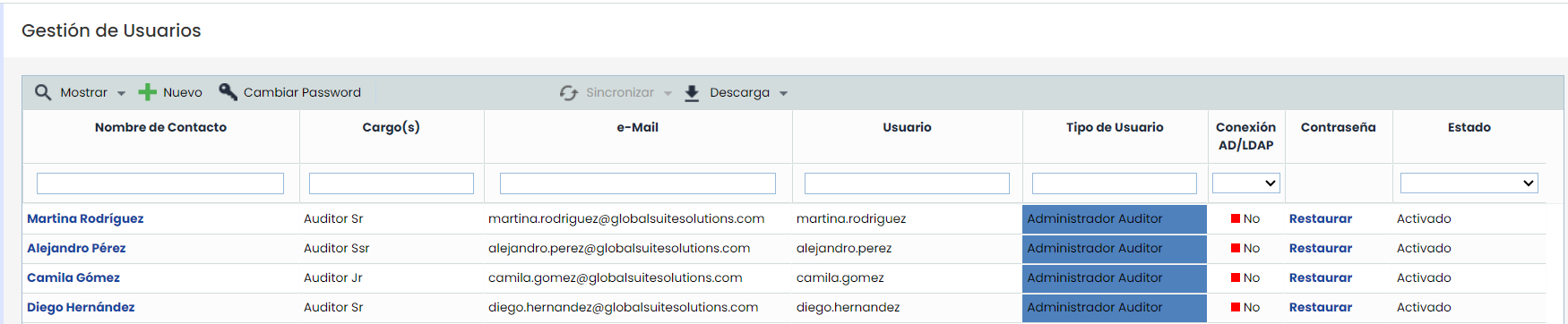The width and height of the screenshot is (1568, 324).
Task: Click the red AD/LDAP indicator for Diego Hernández
Action: 1236,307
